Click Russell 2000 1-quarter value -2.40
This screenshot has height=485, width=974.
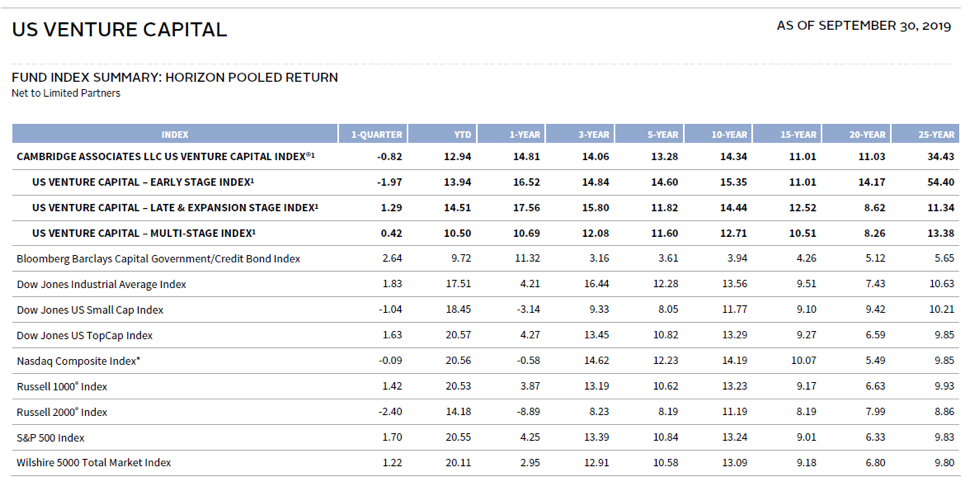click(390, 412)
